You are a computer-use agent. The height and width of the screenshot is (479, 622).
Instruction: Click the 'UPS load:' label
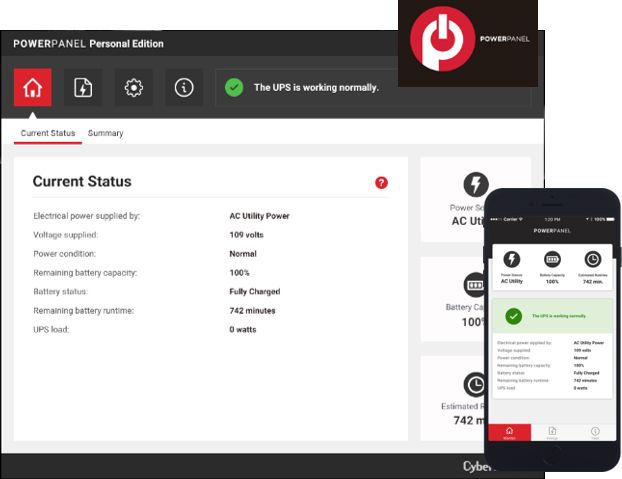tap(51, 330)
